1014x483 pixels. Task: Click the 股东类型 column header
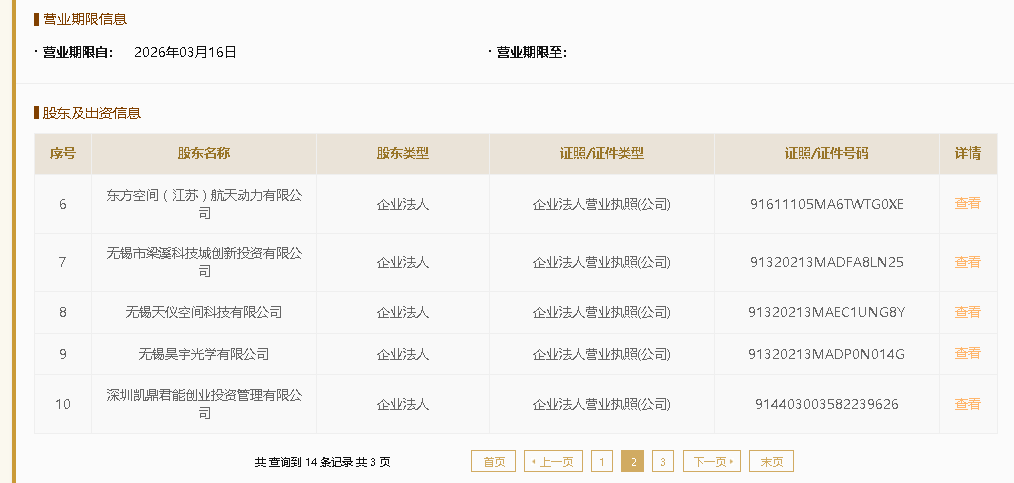[402, 154]
